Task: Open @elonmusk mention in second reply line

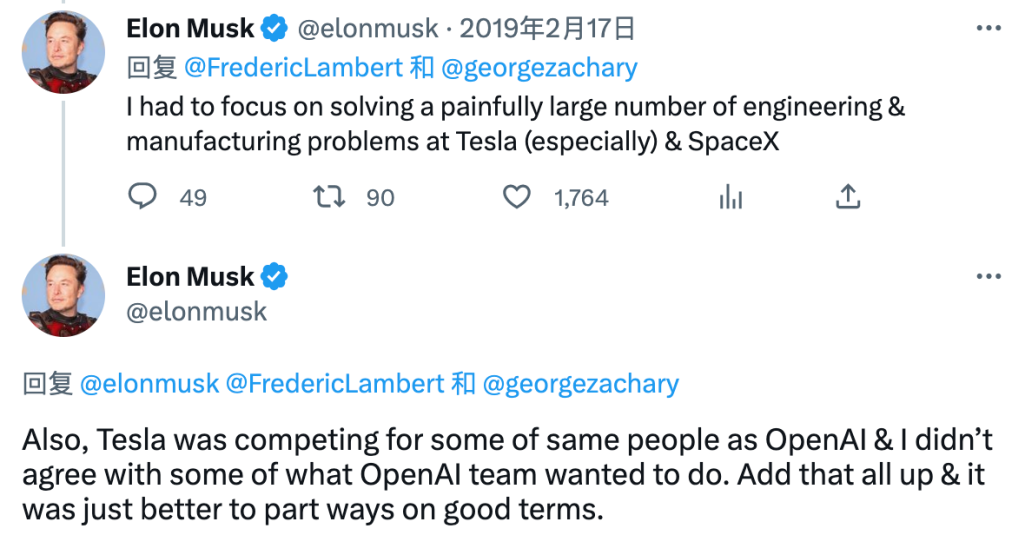Action: pyautogui.click(x=148, y=384)
